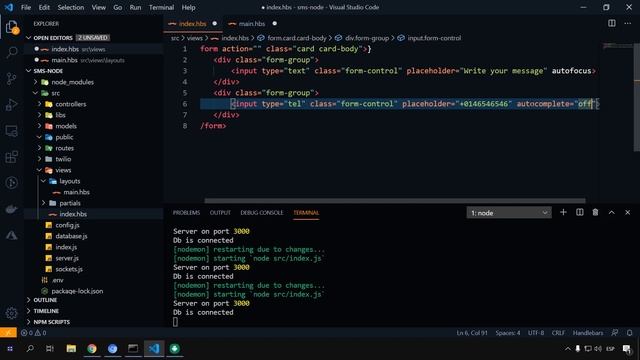Viewport: 640px width, 360px height.
Task: Split the editor to the right
Action: [611, 23]
